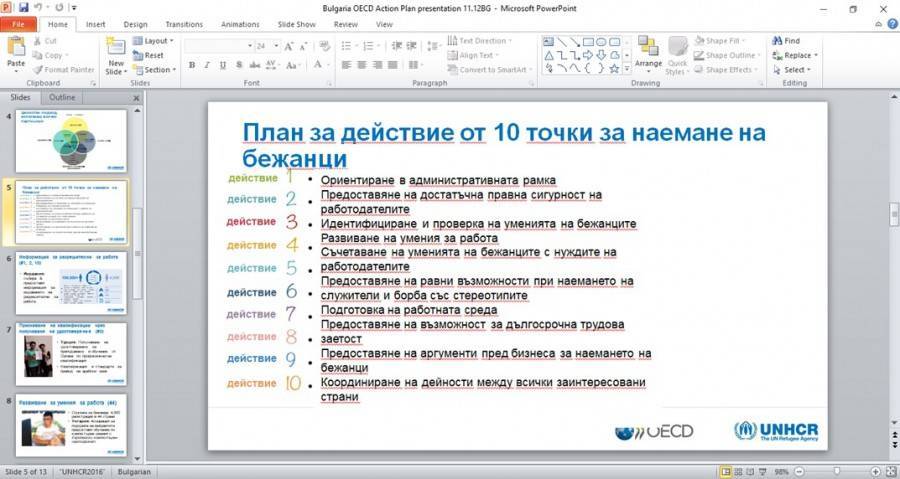This screenshot has width=900, height=479.
Task: Open the Outline pane tab
Action: [x=62, y=98]
